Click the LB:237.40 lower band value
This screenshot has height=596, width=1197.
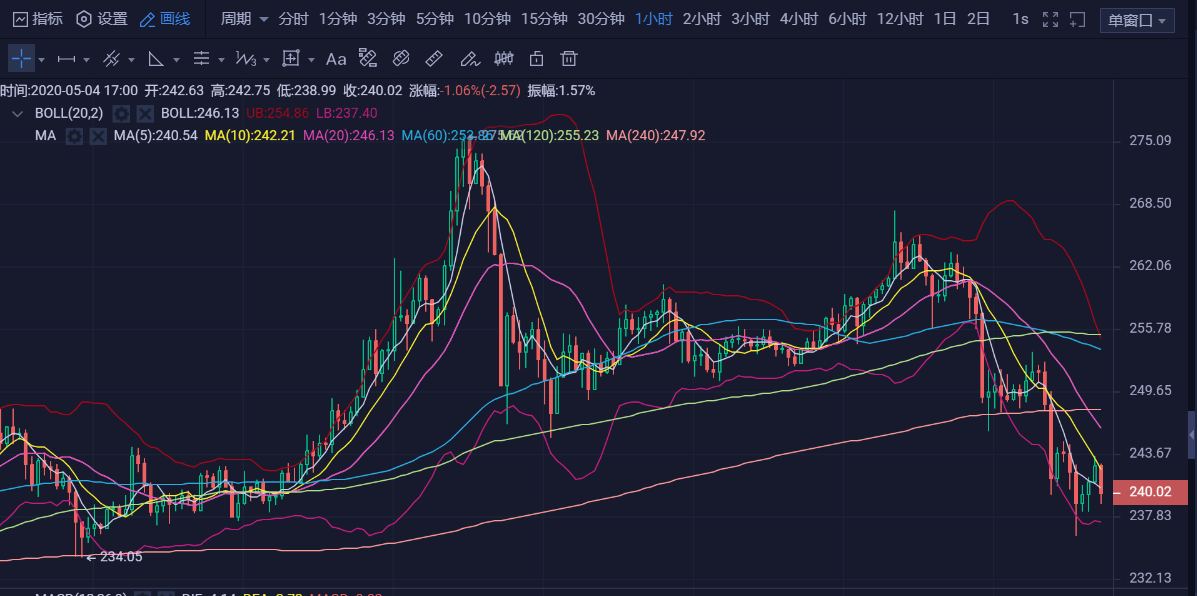click(347, 114)
